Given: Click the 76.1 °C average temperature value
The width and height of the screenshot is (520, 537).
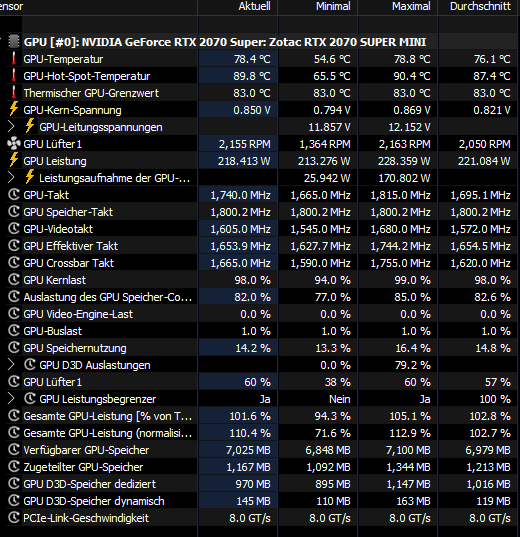Looking at the screenshot, I should pyautogui.click(x=492, y=59).
